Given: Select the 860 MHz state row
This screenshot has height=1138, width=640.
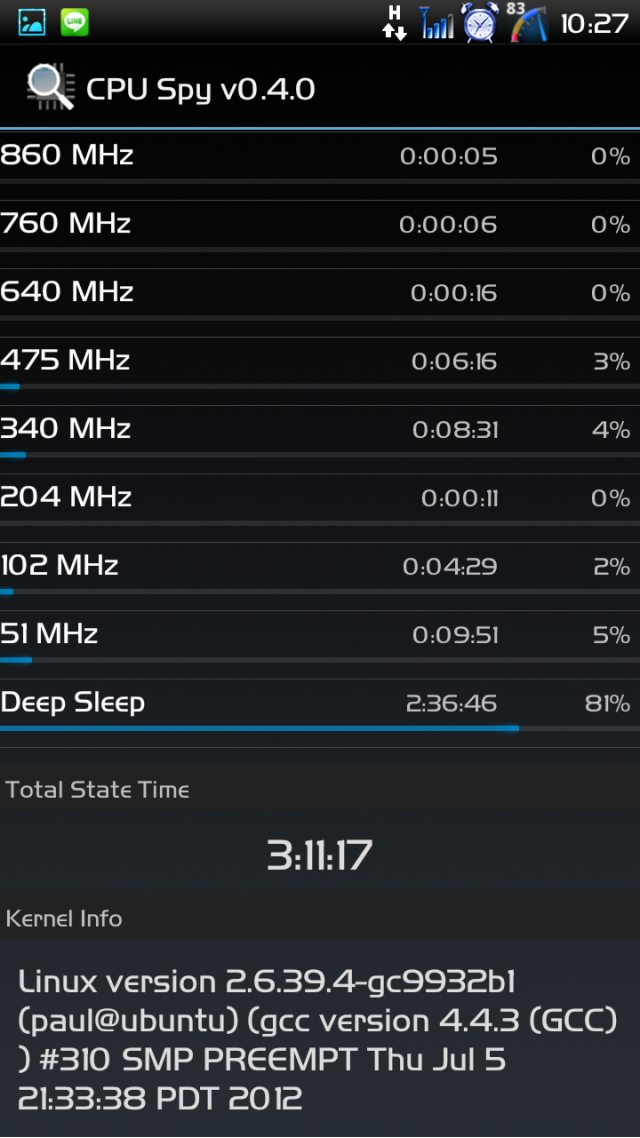Looking at the screenshot, I should (x=320, y=165).
